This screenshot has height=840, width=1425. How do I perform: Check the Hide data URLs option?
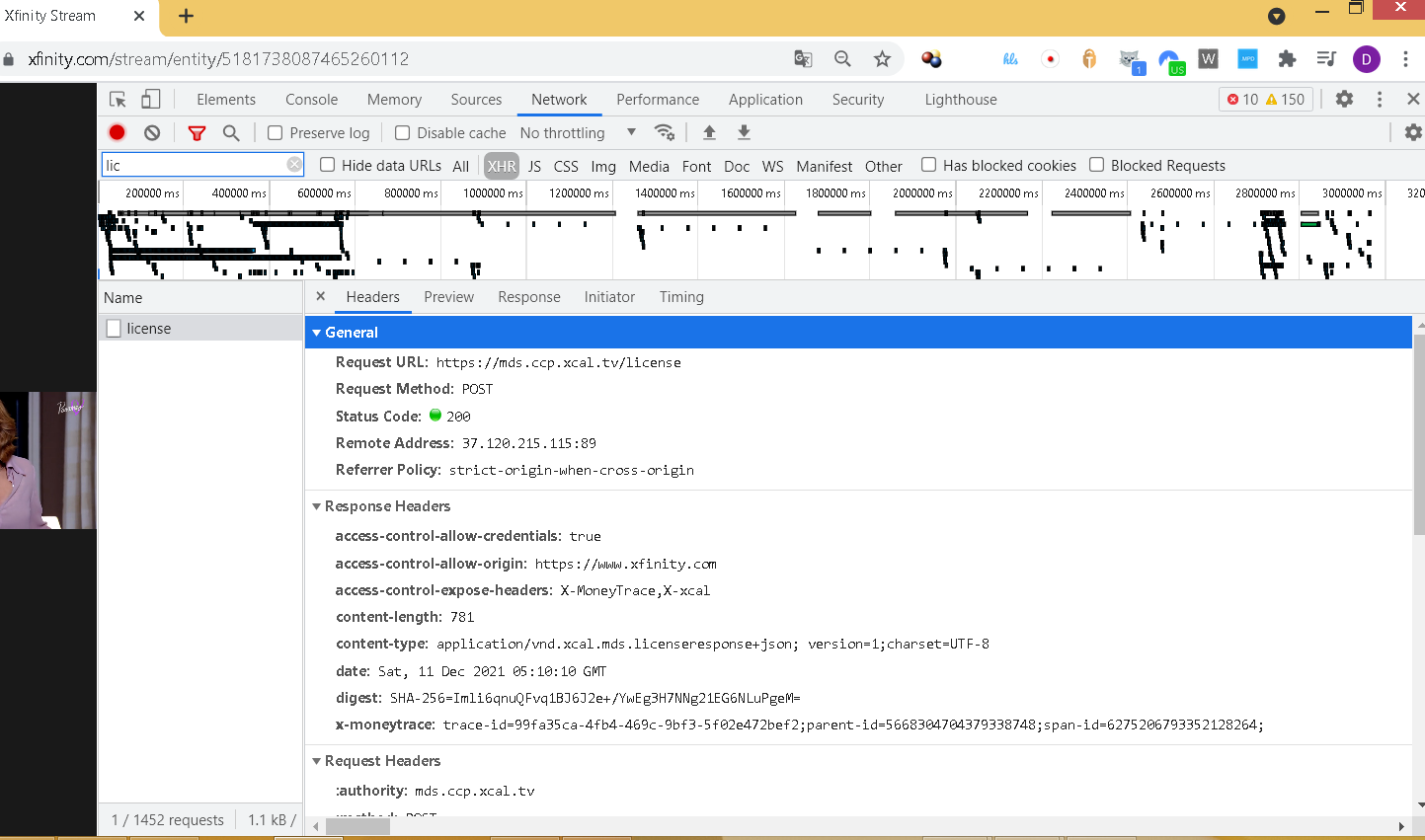coord(327,165)
